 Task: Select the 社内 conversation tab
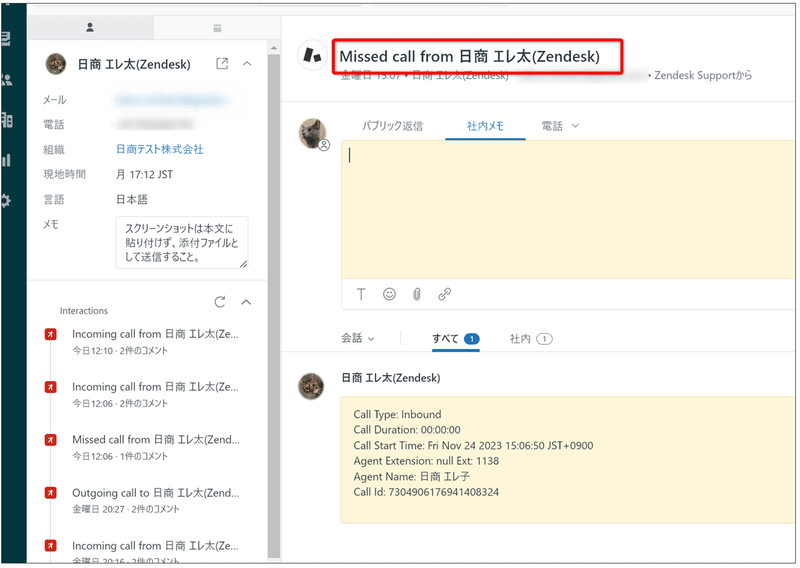tap(531, 338)
